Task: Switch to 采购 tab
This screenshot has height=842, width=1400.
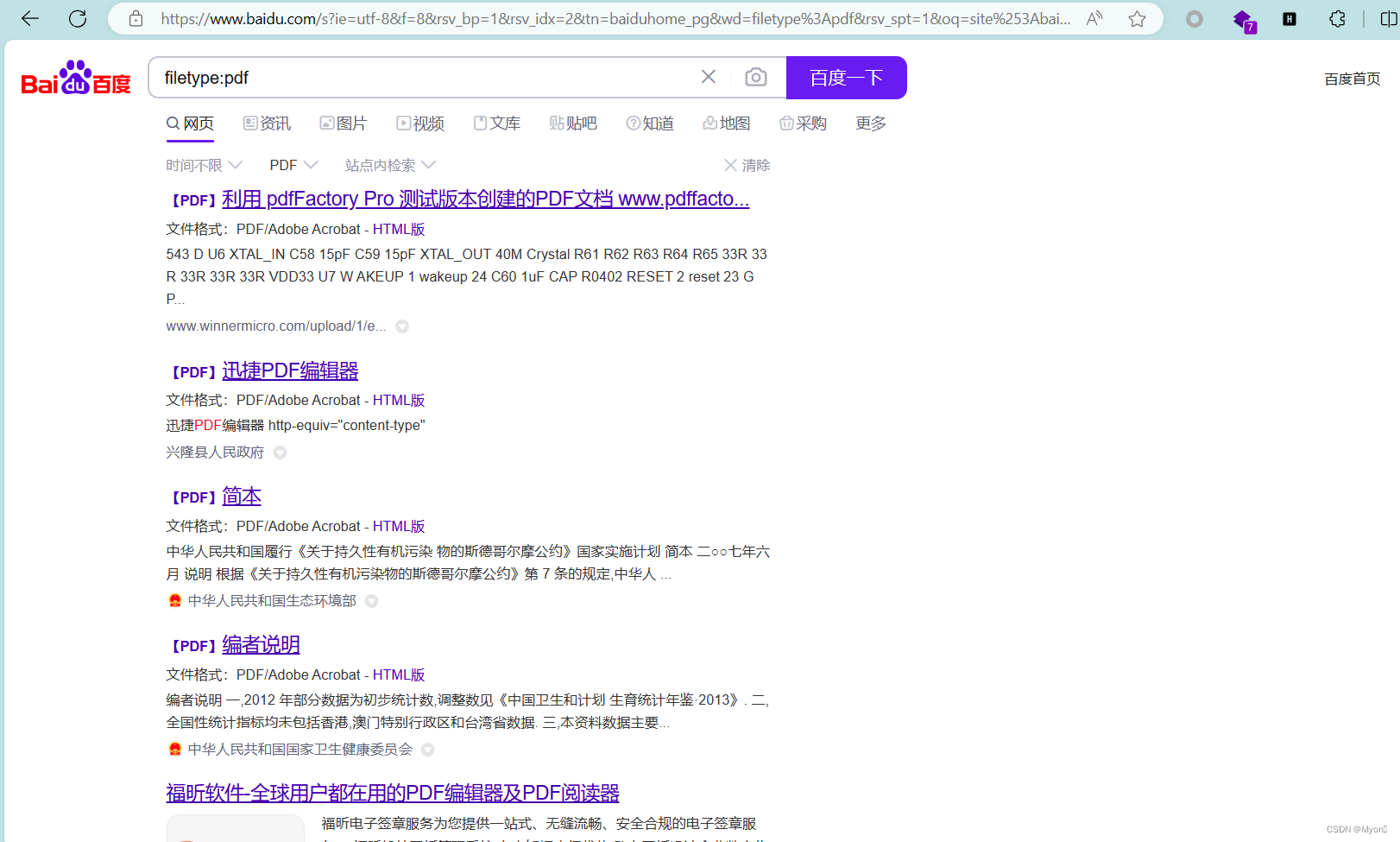Action: point(803,123)
